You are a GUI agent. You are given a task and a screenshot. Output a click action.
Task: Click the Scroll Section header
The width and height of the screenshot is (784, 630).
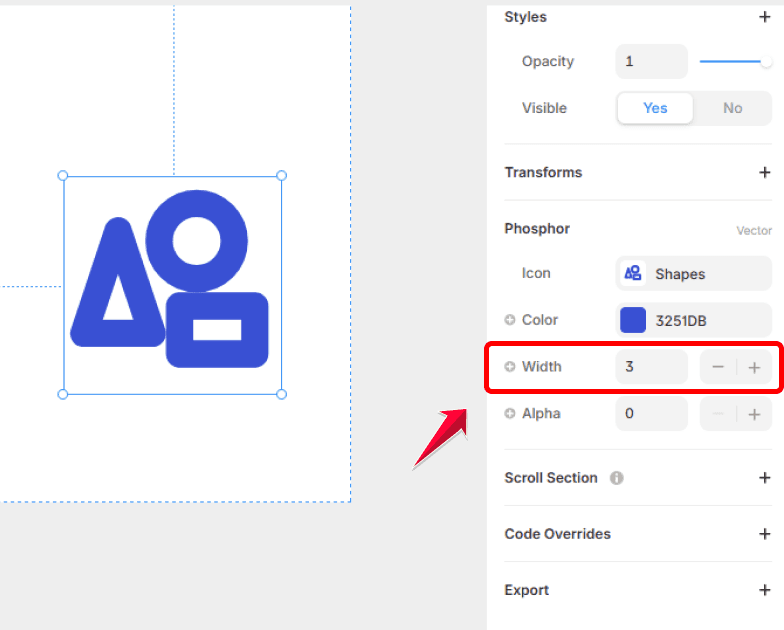point(551,478)
